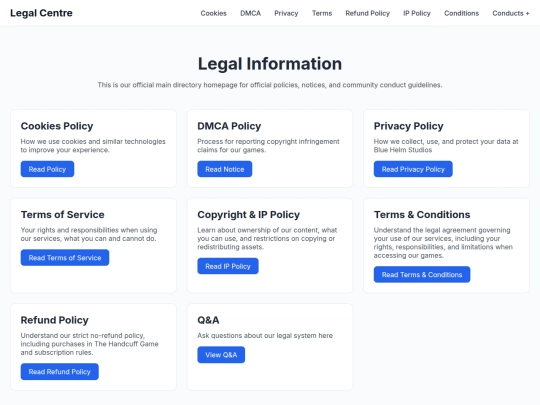Click the Copyright & IP Policy heading

coord(248,215)
